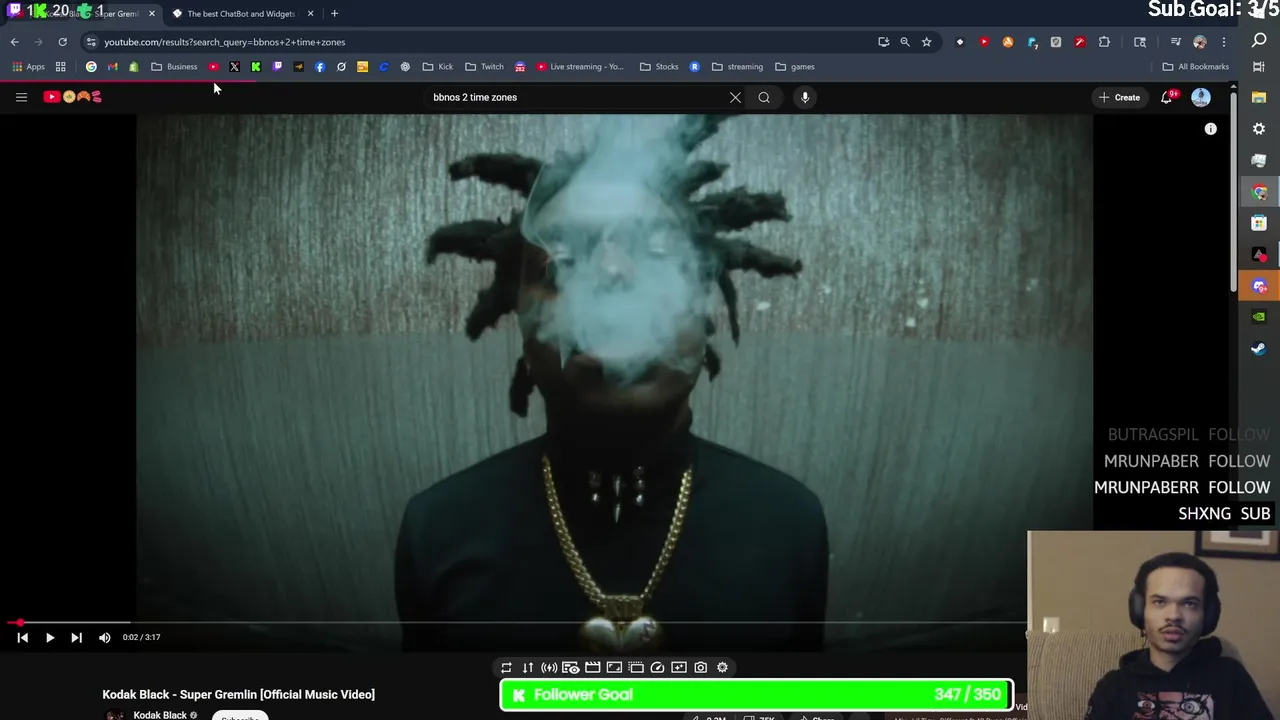This screenshot has width=1280, height=720.
Task: Open the X (Twitter) bookmark
Action: (x=234, y=67)
